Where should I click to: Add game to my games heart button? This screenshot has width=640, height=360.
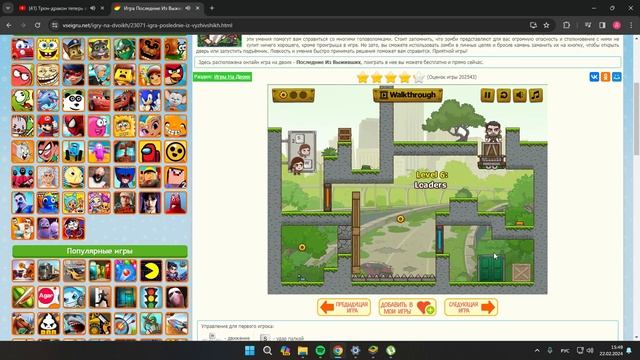(407, 307)
